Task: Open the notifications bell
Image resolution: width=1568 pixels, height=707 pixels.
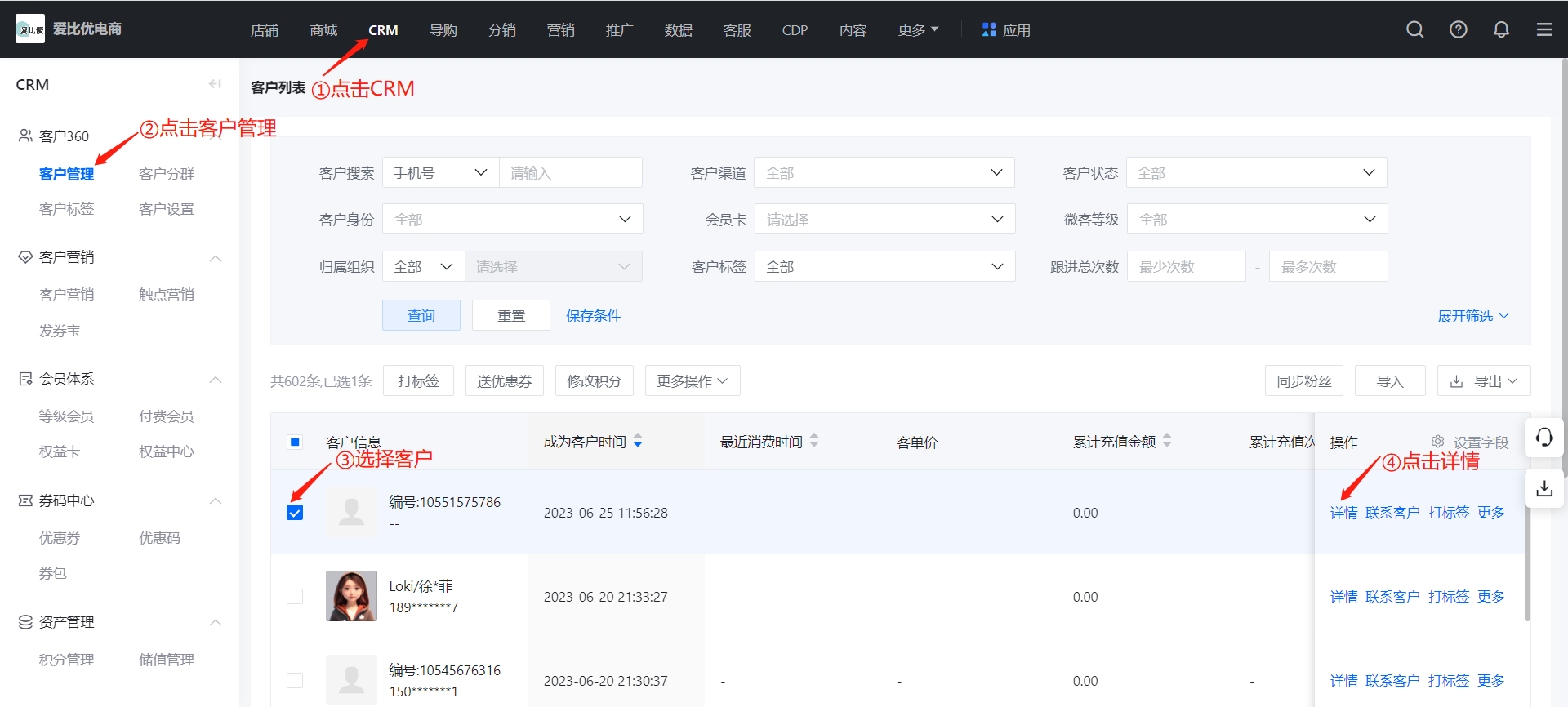Action: (x=1501, y=29)
